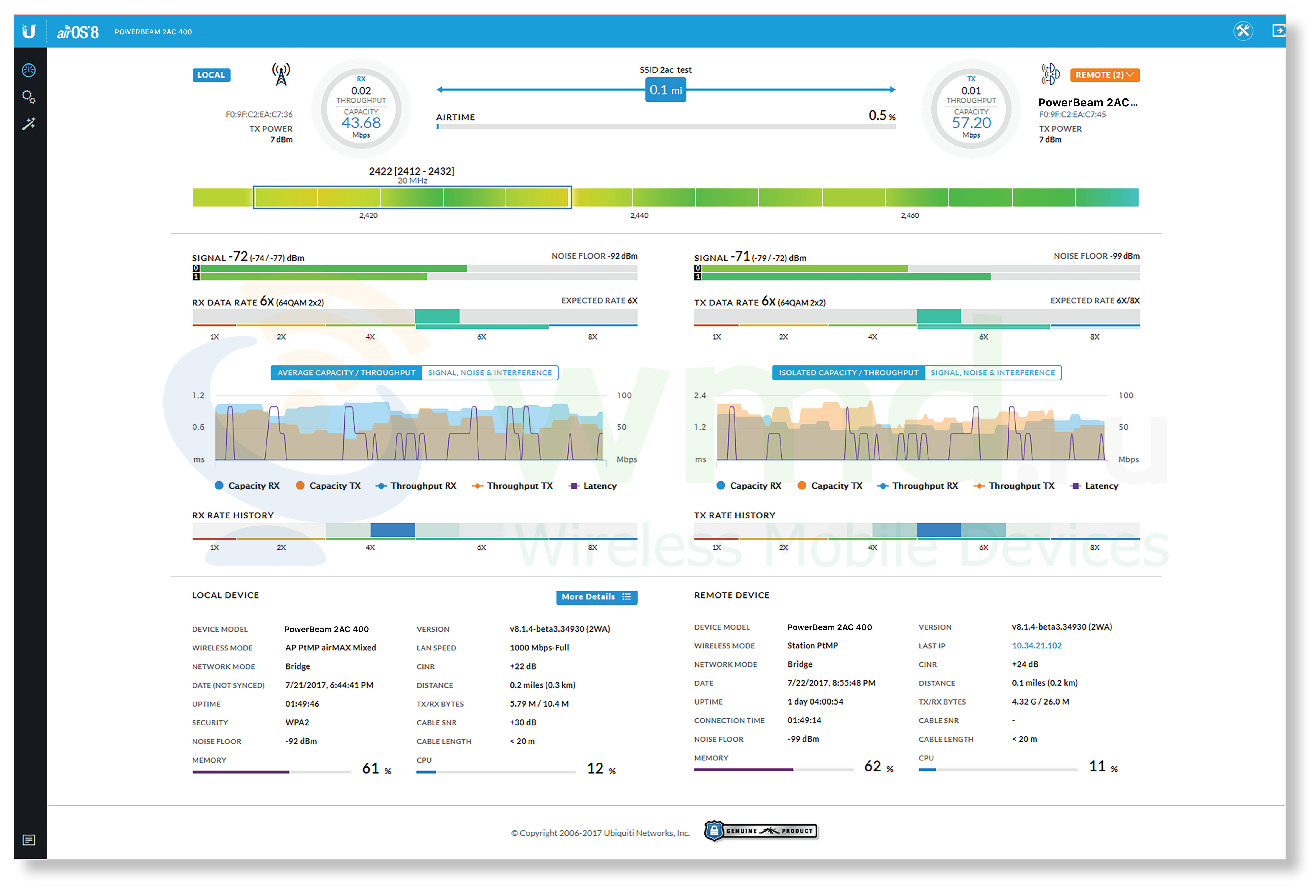The height and width of the screenshot is (886, 1316).
Task: Open the remote last IP 10.34.21.102 link
Action: coord(1036,646)
